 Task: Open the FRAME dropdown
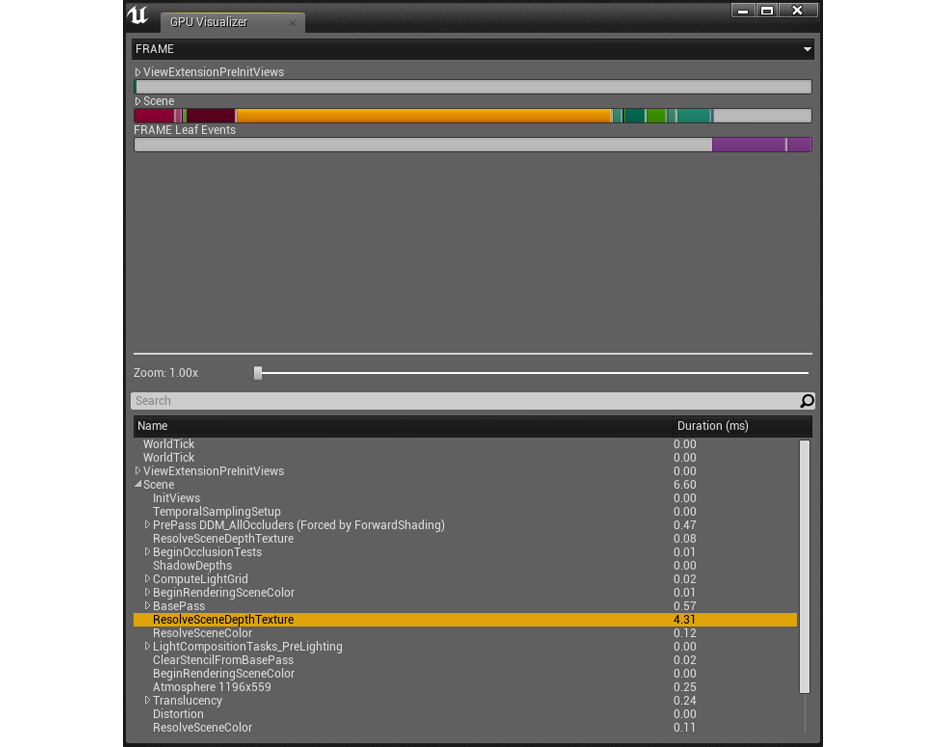pyautogui.click(x=806, y=49)
